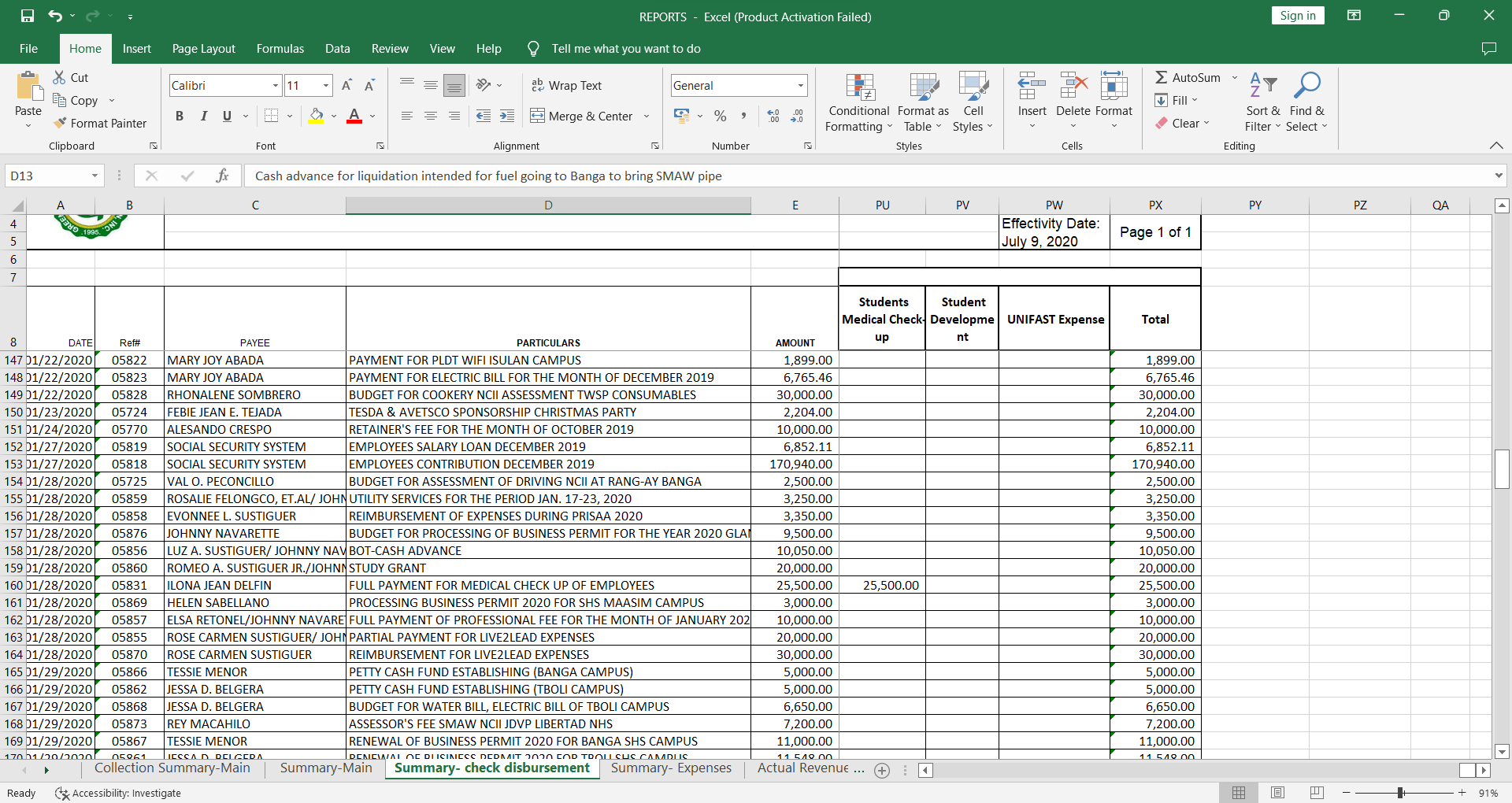The width and height of the screenshot is (1512, 803).
Task: Click the Center alignment icon
Action: [431, 116]
